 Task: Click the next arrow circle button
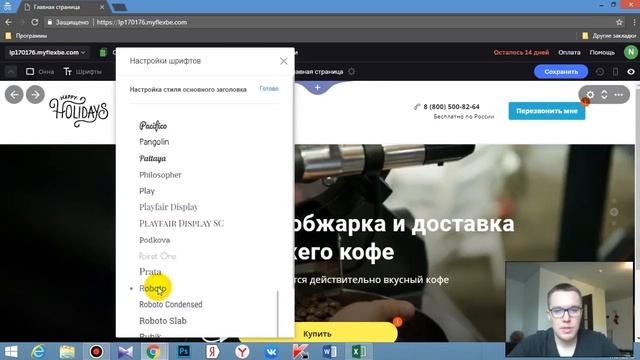pos(36,95)
